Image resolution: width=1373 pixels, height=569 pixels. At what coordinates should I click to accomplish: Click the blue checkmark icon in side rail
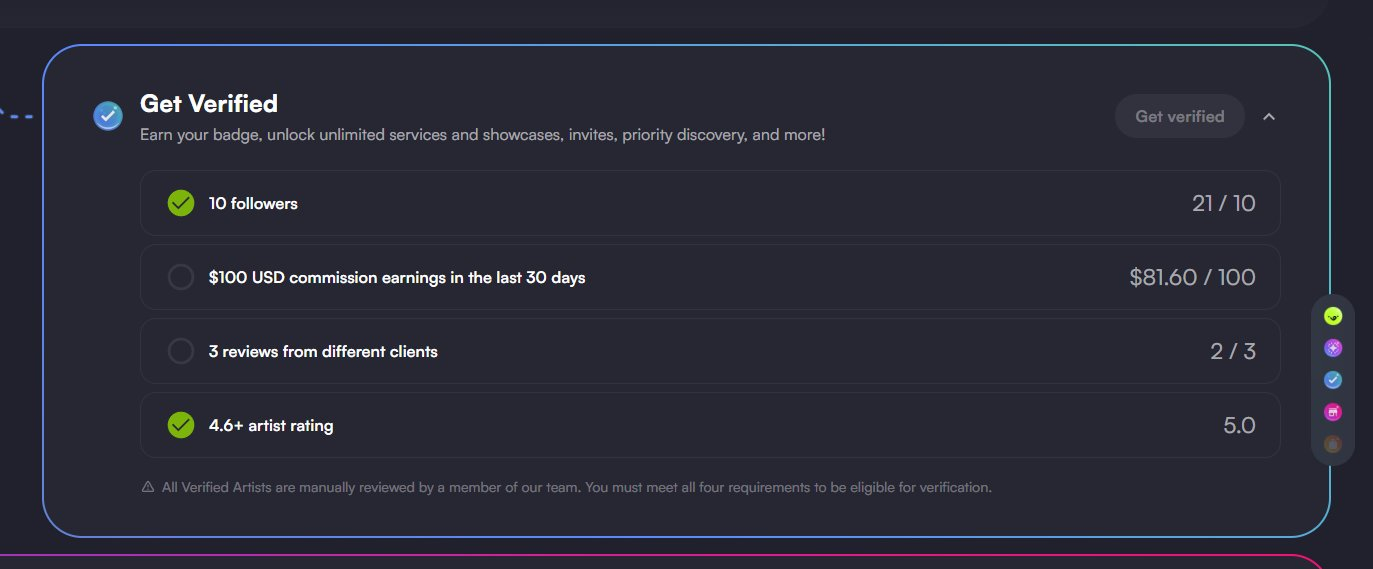click(x=1332, y=380)
